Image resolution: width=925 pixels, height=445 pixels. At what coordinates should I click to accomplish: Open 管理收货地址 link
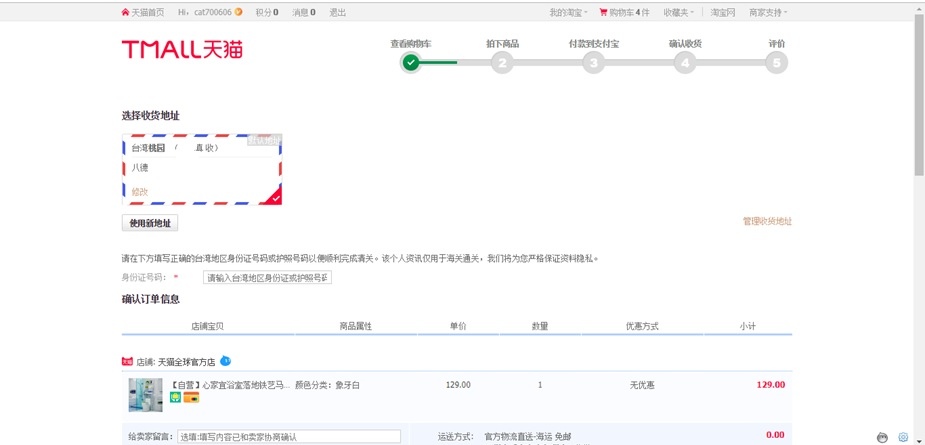[767, 221]
